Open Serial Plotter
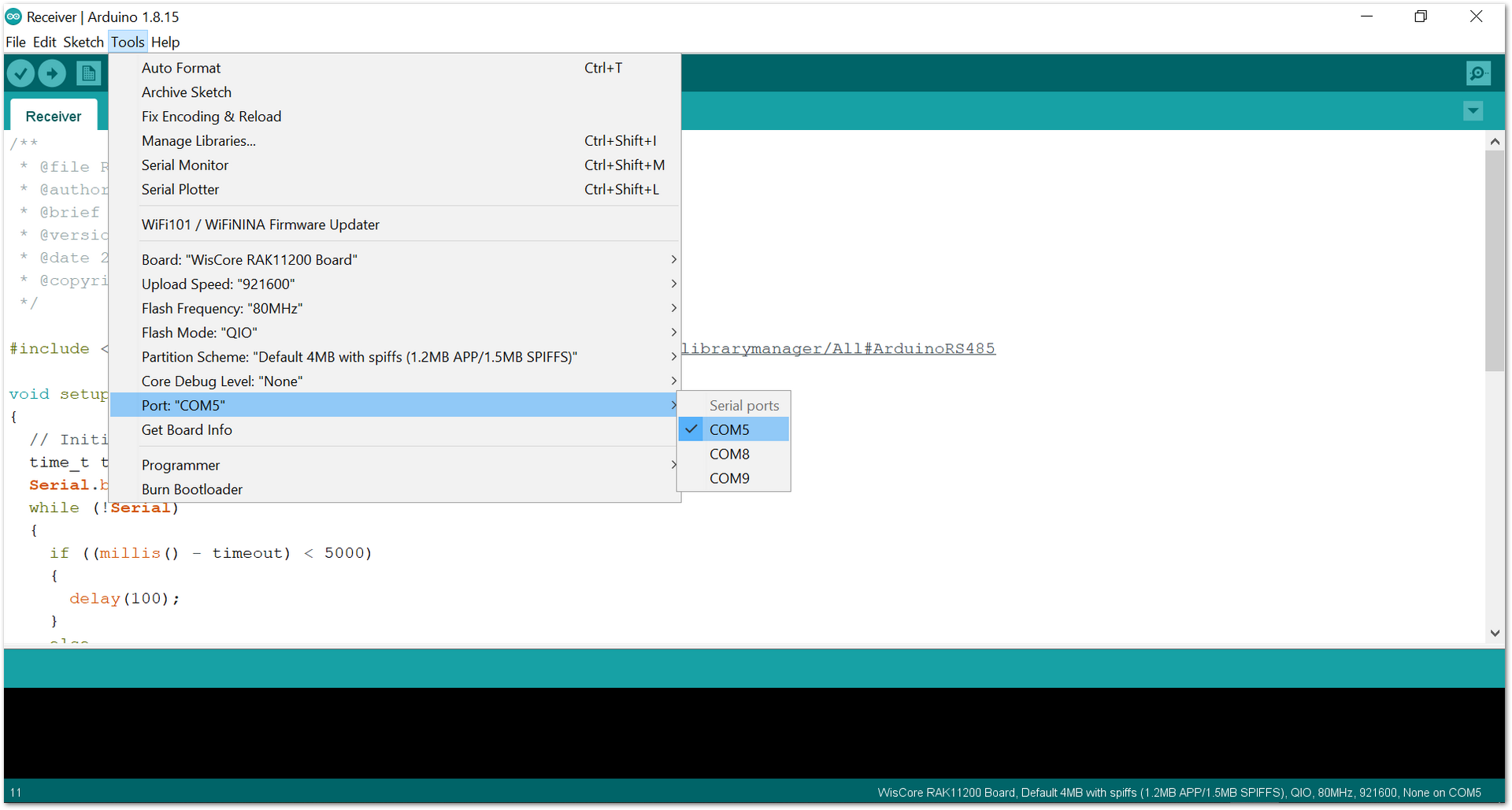 tap(395, 189)
